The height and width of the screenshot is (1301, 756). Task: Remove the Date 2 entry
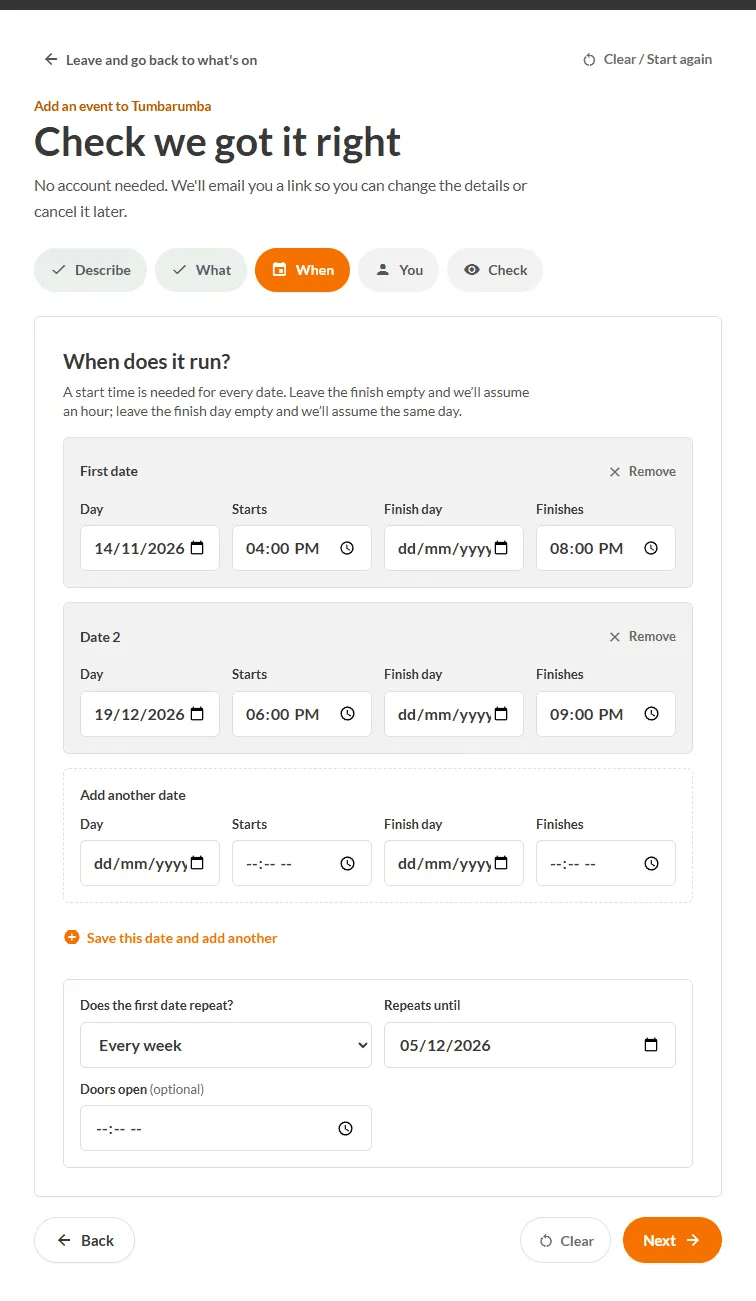tap(643, 636)
